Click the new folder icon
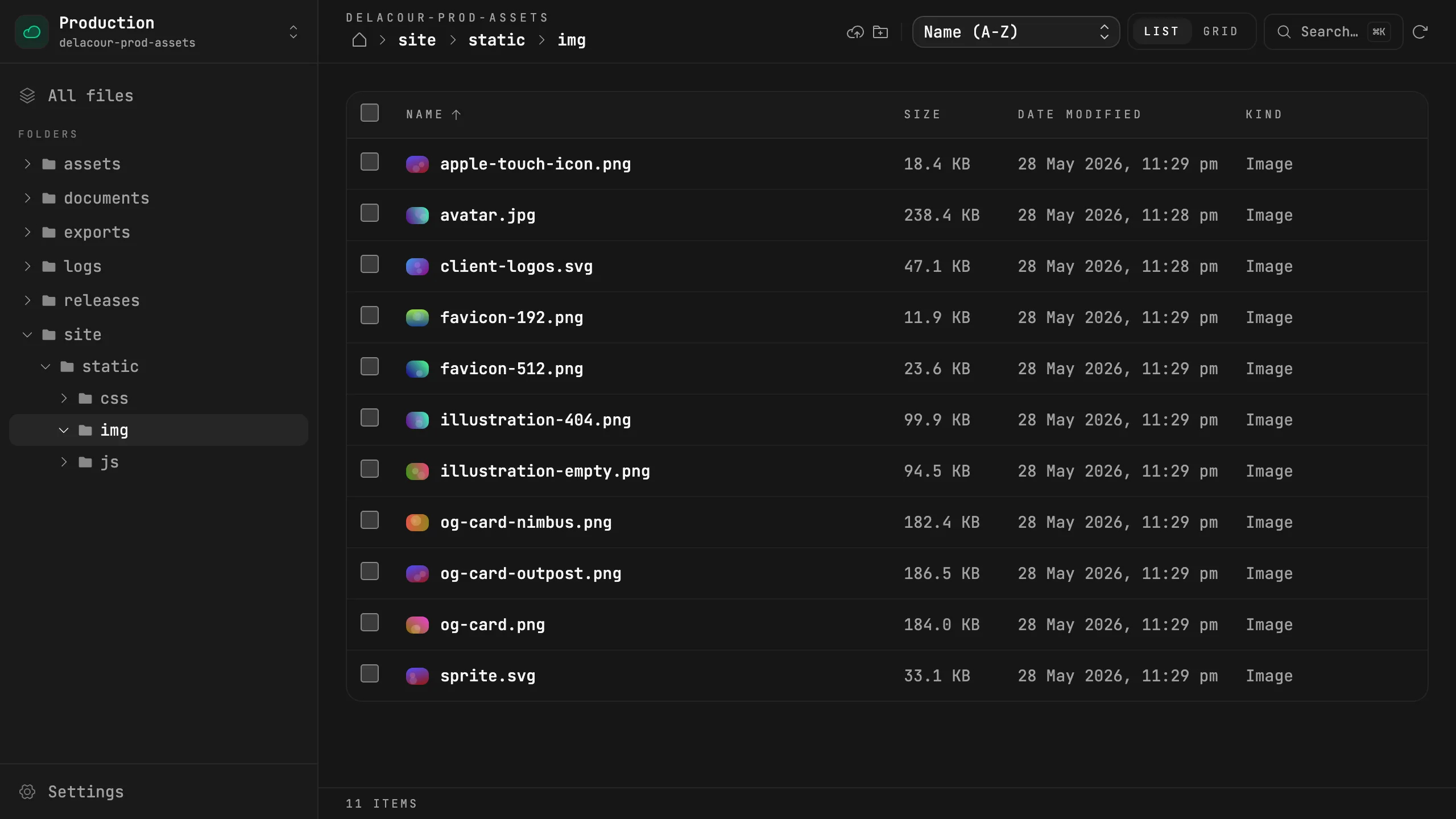Screen dimensions: 1456x819 pyautogui.click(x=880, y=32)
